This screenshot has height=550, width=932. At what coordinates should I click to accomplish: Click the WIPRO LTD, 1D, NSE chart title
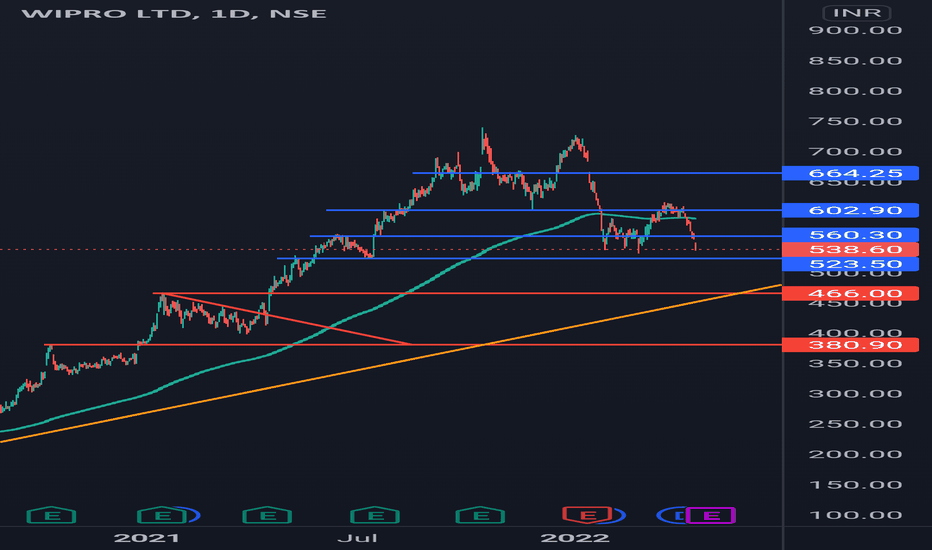[x=174, y=13]
